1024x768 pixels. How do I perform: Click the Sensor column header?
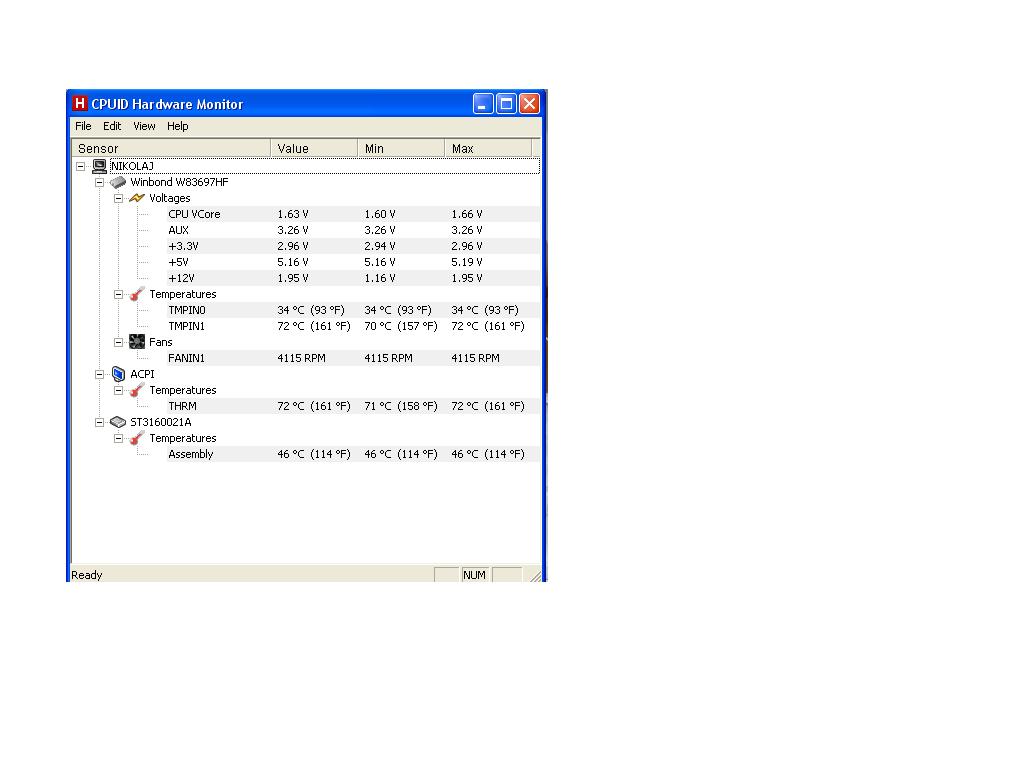[x=170, y=148]
